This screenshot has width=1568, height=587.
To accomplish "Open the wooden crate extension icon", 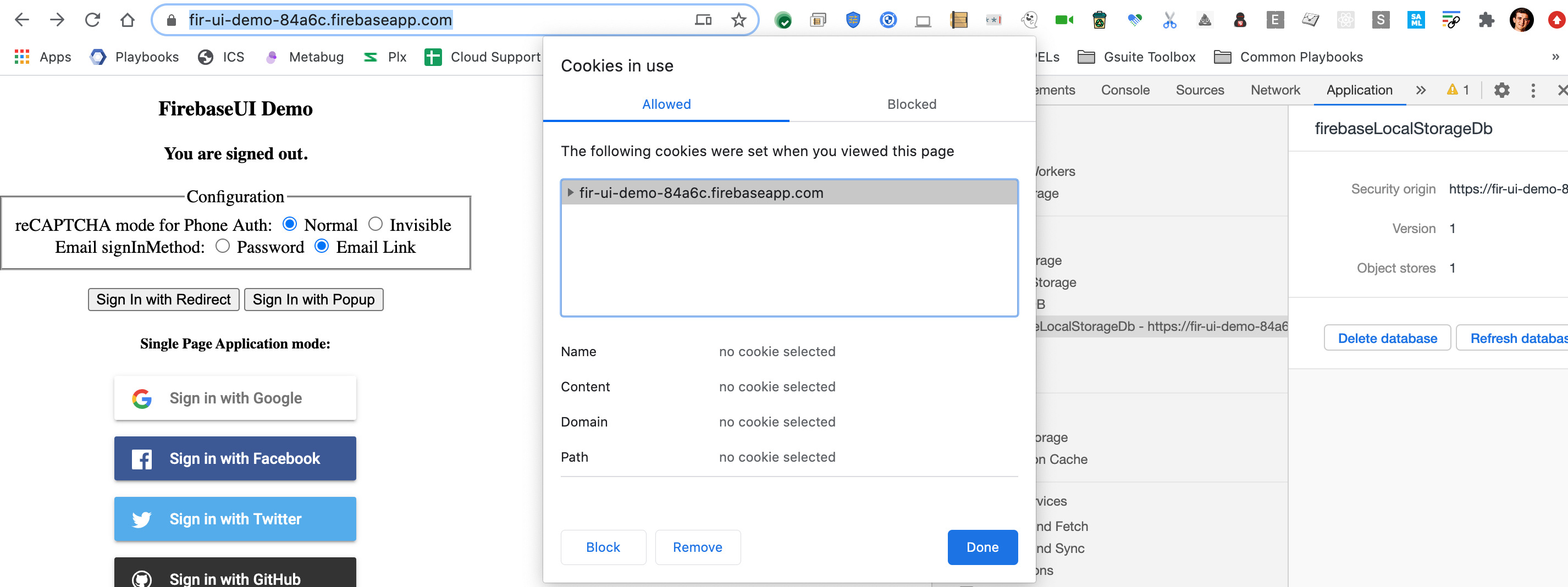I will pyautogui.click(x=958, y=20).
